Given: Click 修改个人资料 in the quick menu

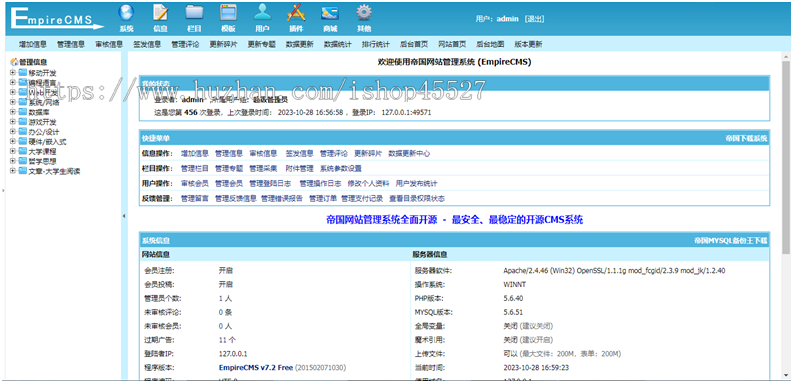Looking at the screenshot, I should (369, 184).
